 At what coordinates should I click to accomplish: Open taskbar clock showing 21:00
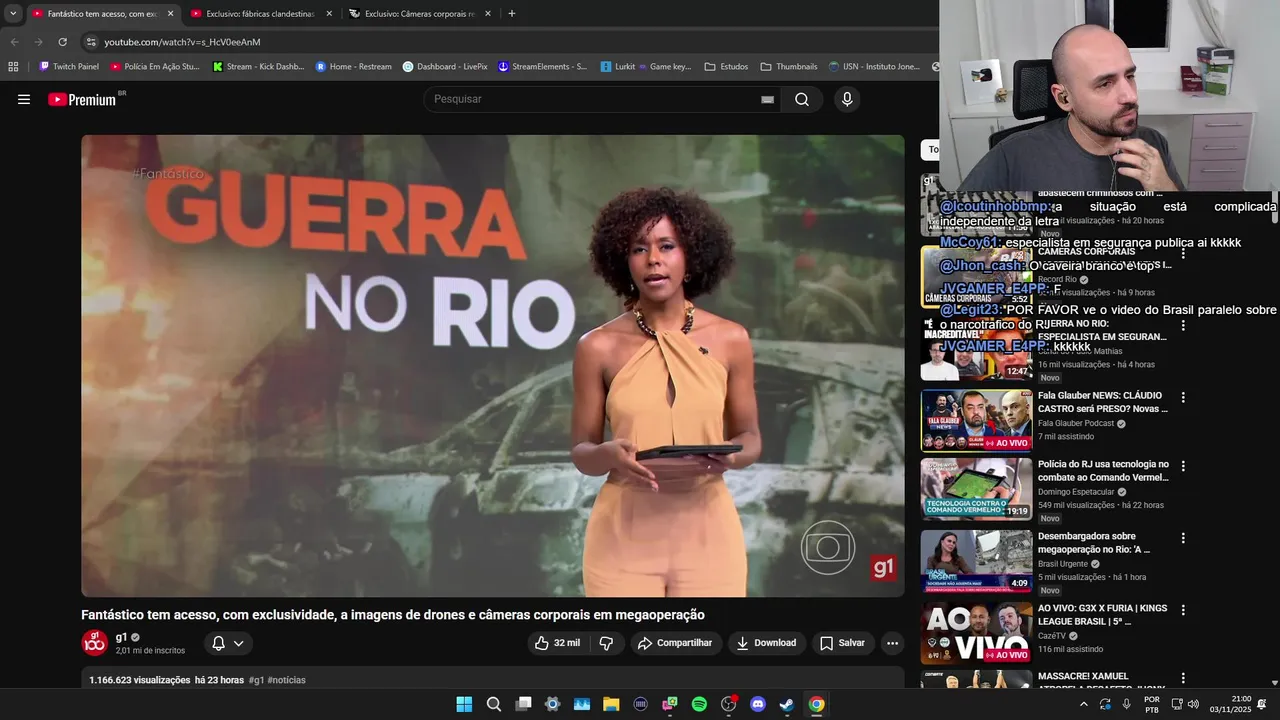[x=1230, y=704]
